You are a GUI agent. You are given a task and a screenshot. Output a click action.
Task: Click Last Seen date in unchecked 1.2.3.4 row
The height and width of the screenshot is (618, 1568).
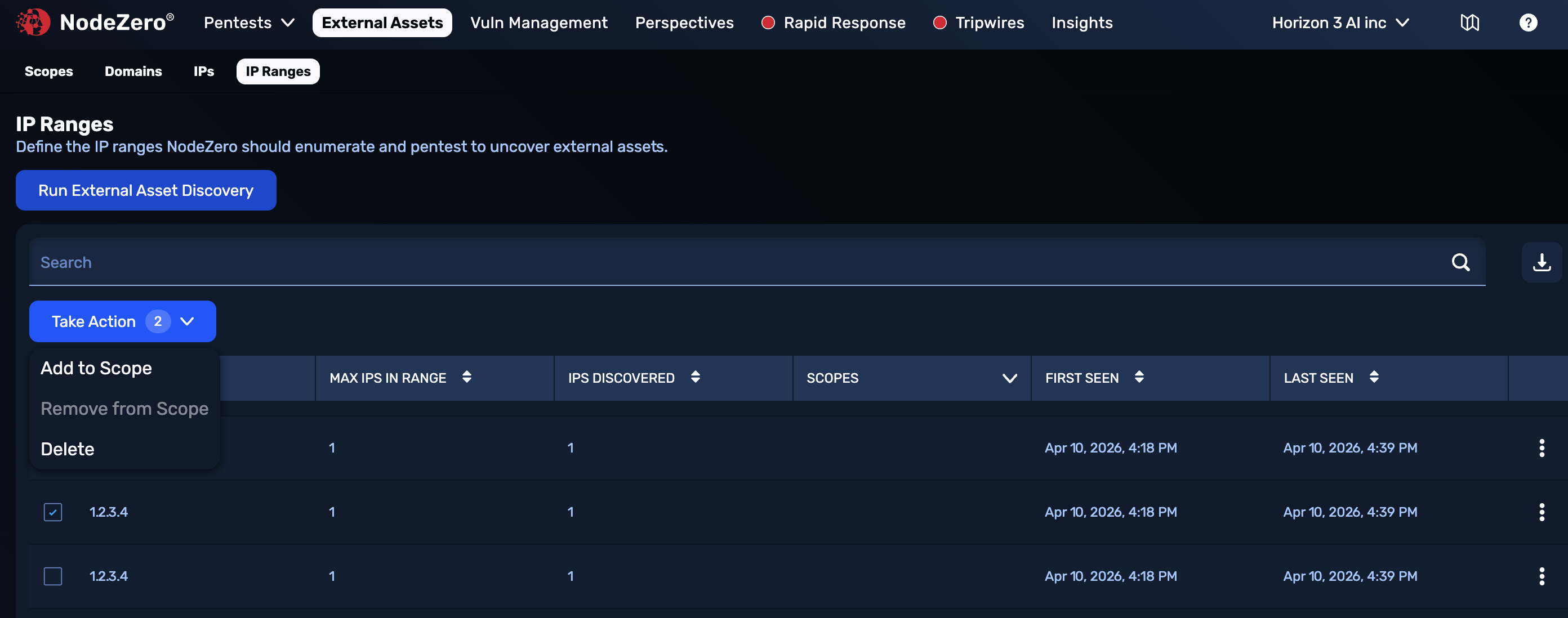(1350, 576)
